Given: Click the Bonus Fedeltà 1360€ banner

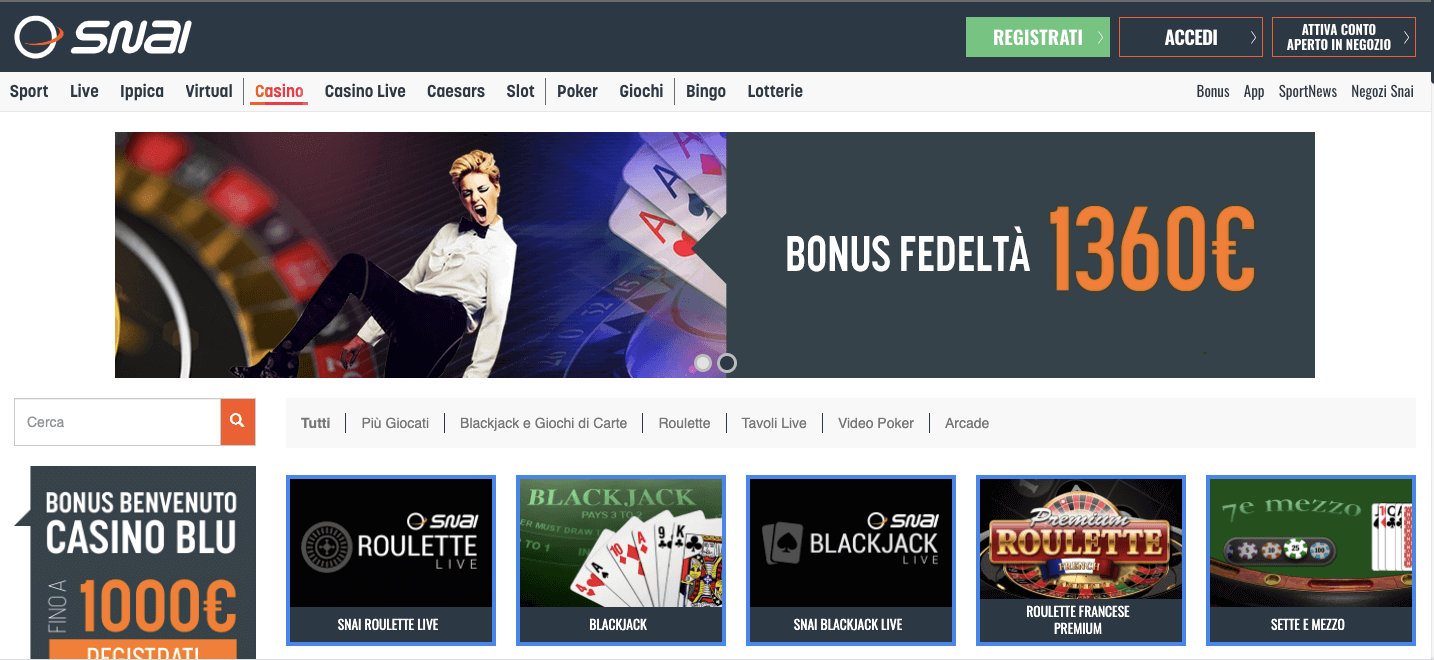Looking at the screenshot, I should 715,255.
